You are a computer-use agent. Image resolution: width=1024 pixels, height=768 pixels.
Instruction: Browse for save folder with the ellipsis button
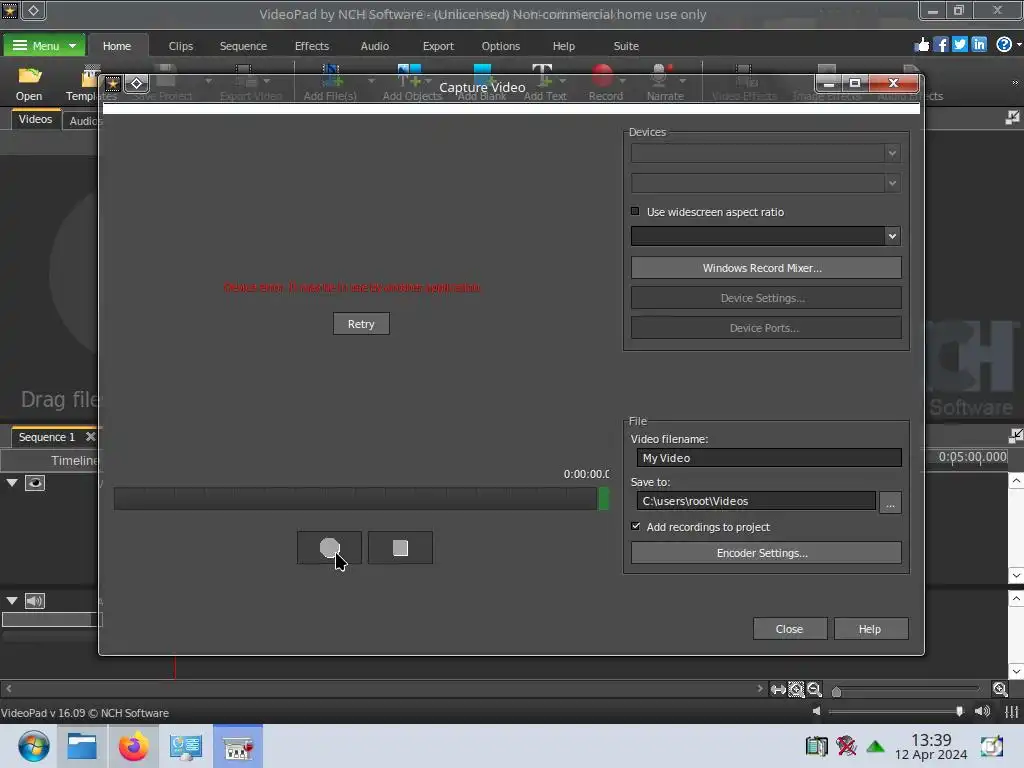pyautogui.click(x=890, y=502)
